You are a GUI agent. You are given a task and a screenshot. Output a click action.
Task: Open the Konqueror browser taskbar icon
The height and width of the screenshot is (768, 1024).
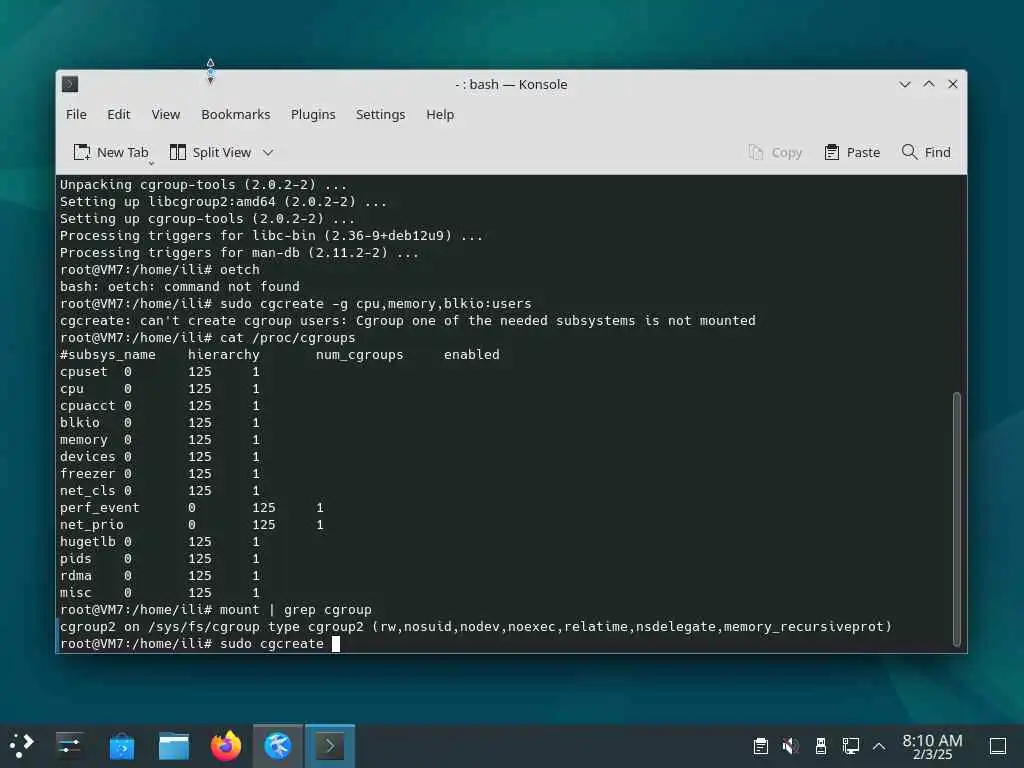[278, 746]
